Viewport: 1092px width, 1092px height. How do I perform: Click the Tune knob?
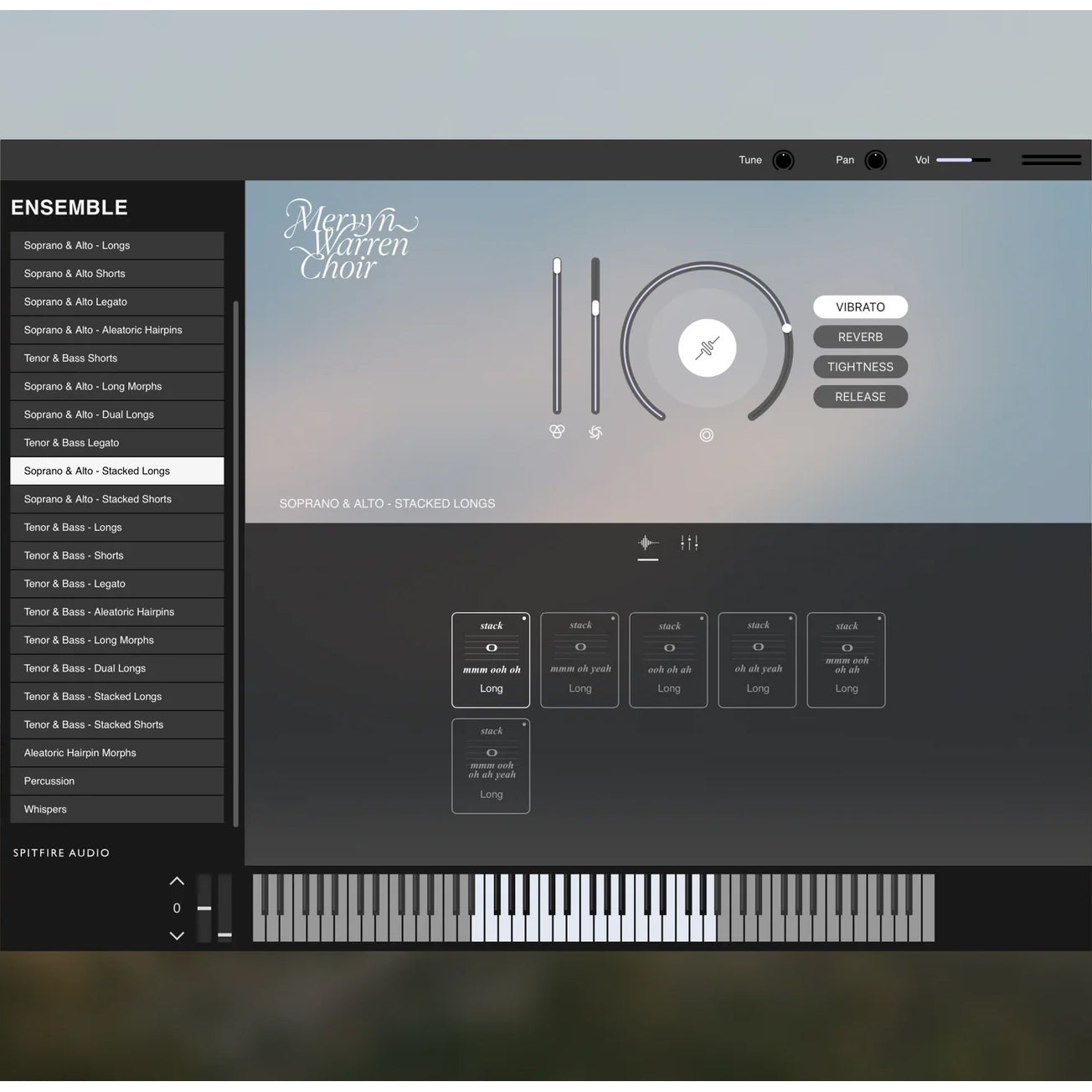pos(782,160)
